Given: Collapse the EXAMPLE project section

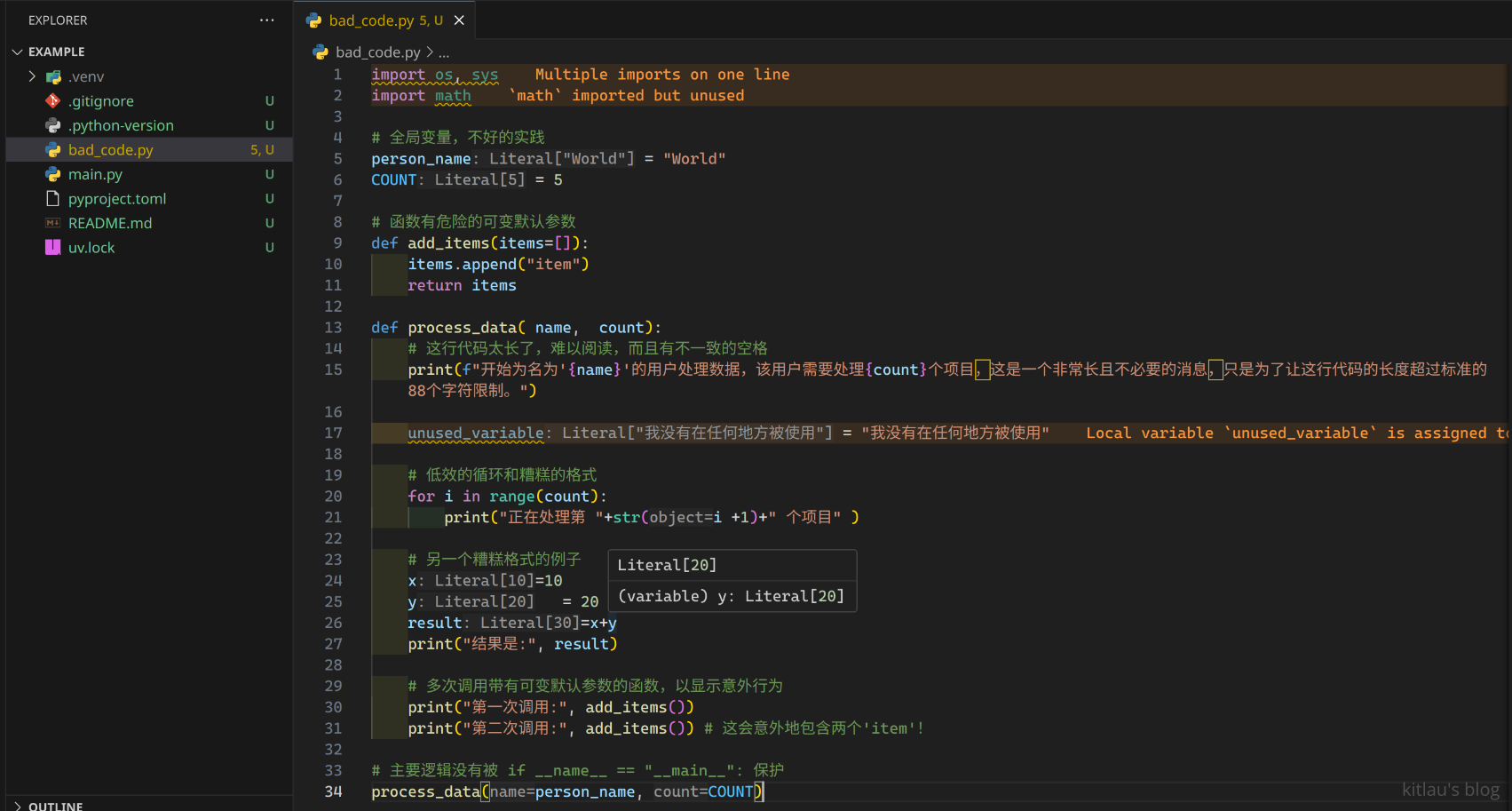Looking at the screenshot, I should (x=17, y=52).
